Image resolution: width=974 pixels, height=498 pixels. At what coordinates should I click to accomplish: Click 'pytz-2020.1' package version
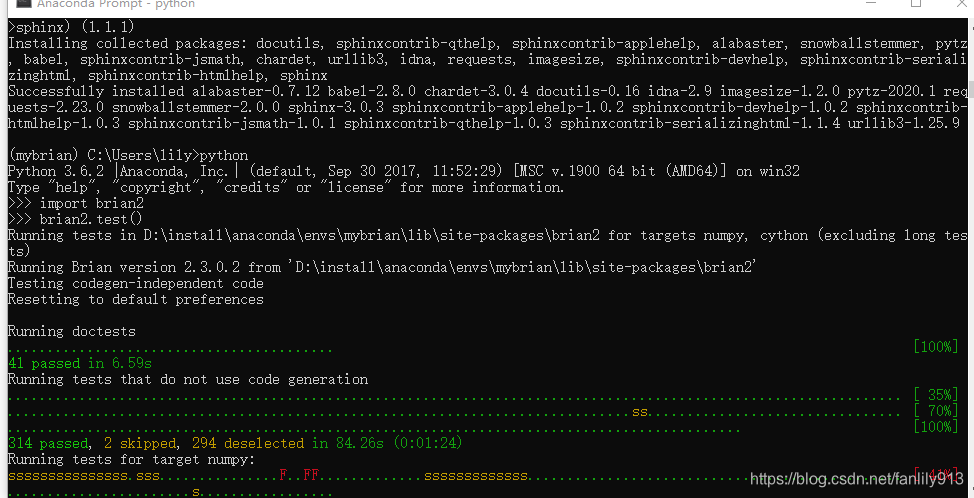[x=891, y=91]
